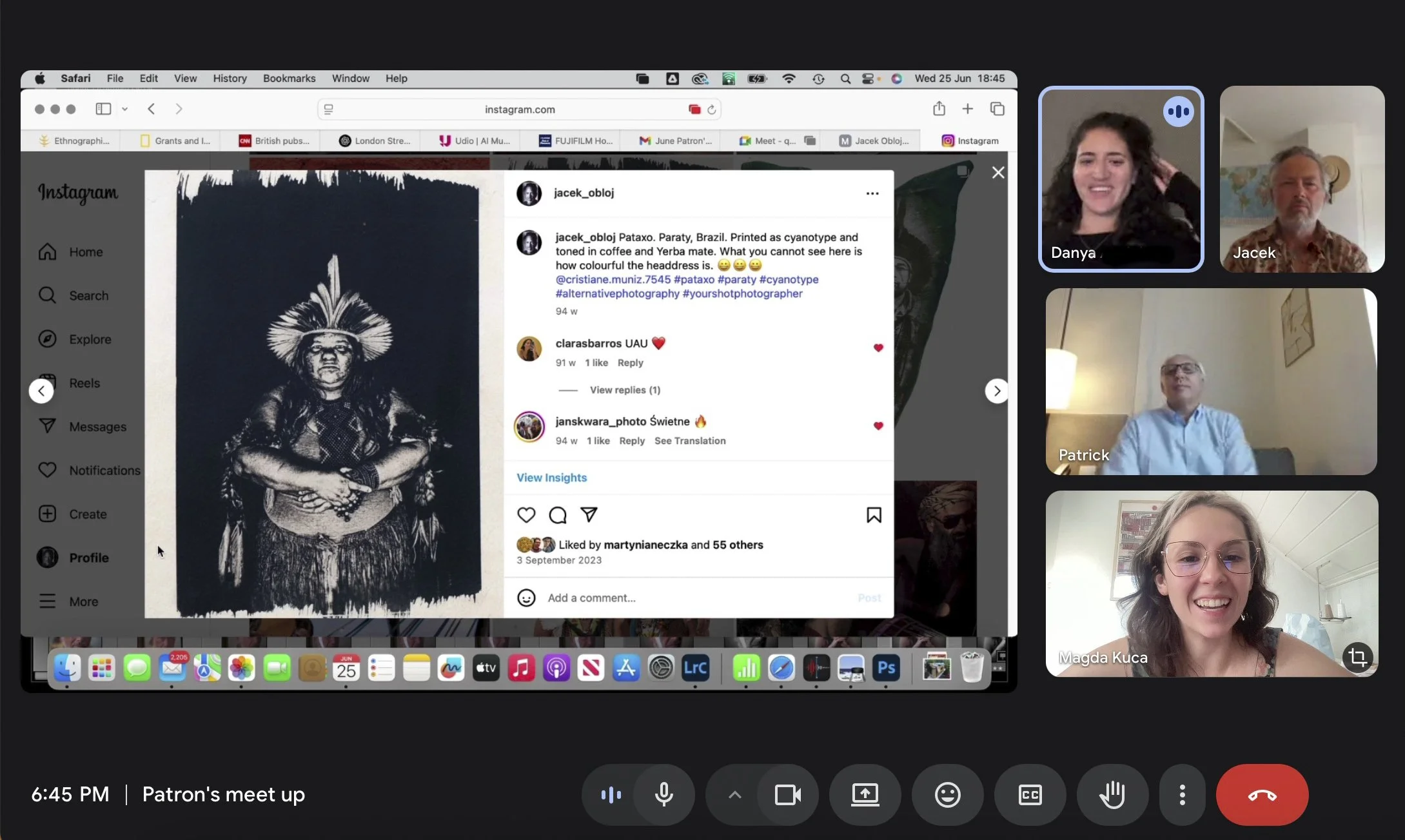Toggle the camera on or off

(787, 795)
